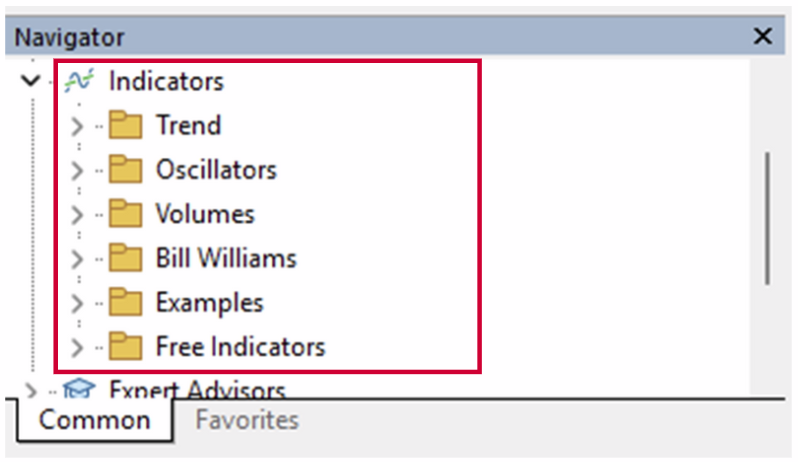Viewport: 798px width, 462px height.
Task: Close the Navigator panel
Action: pos(762,37)
